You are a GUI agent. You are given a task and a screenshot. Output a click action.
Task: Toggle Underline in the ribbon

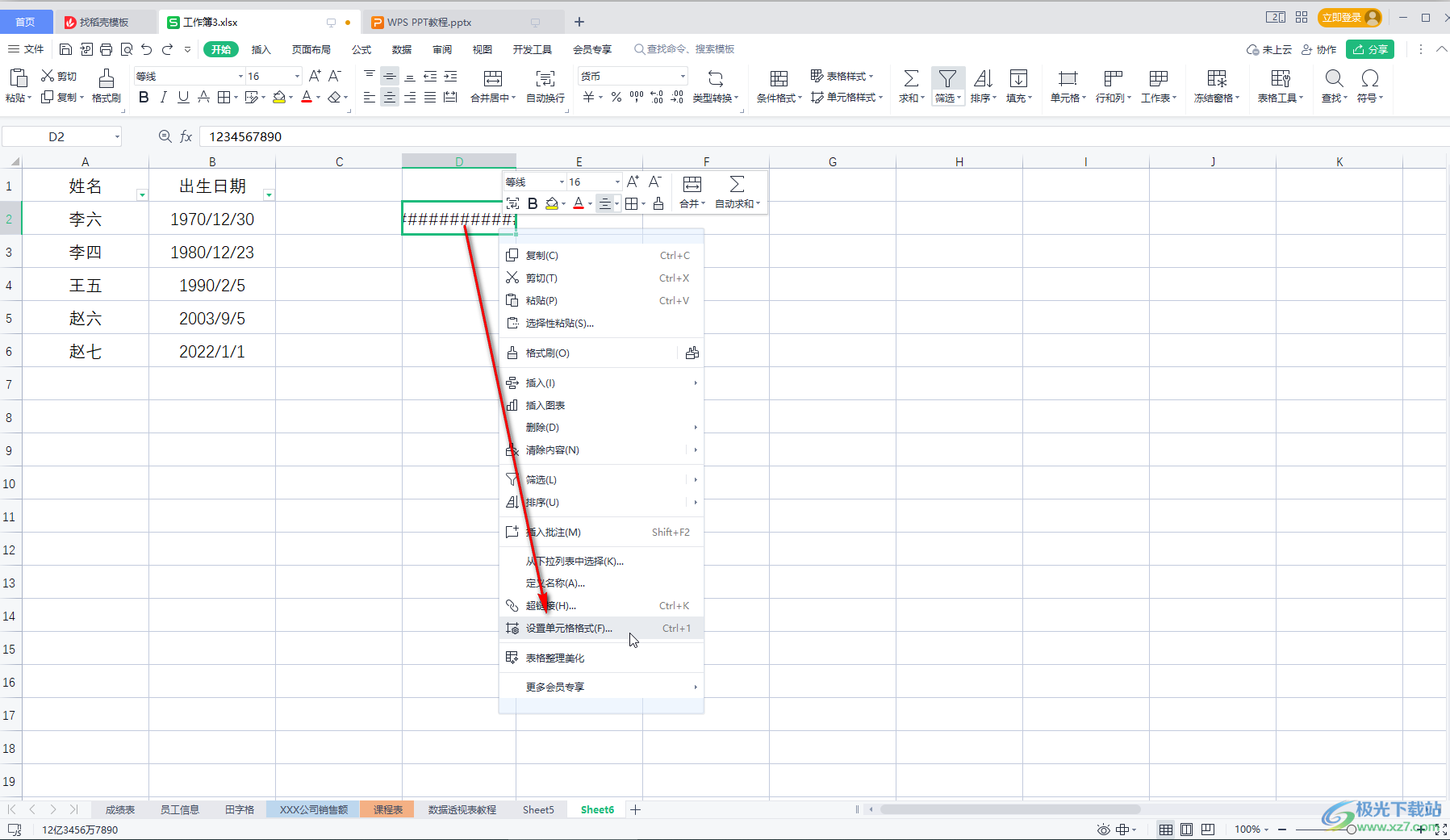[x=183, y=98]
